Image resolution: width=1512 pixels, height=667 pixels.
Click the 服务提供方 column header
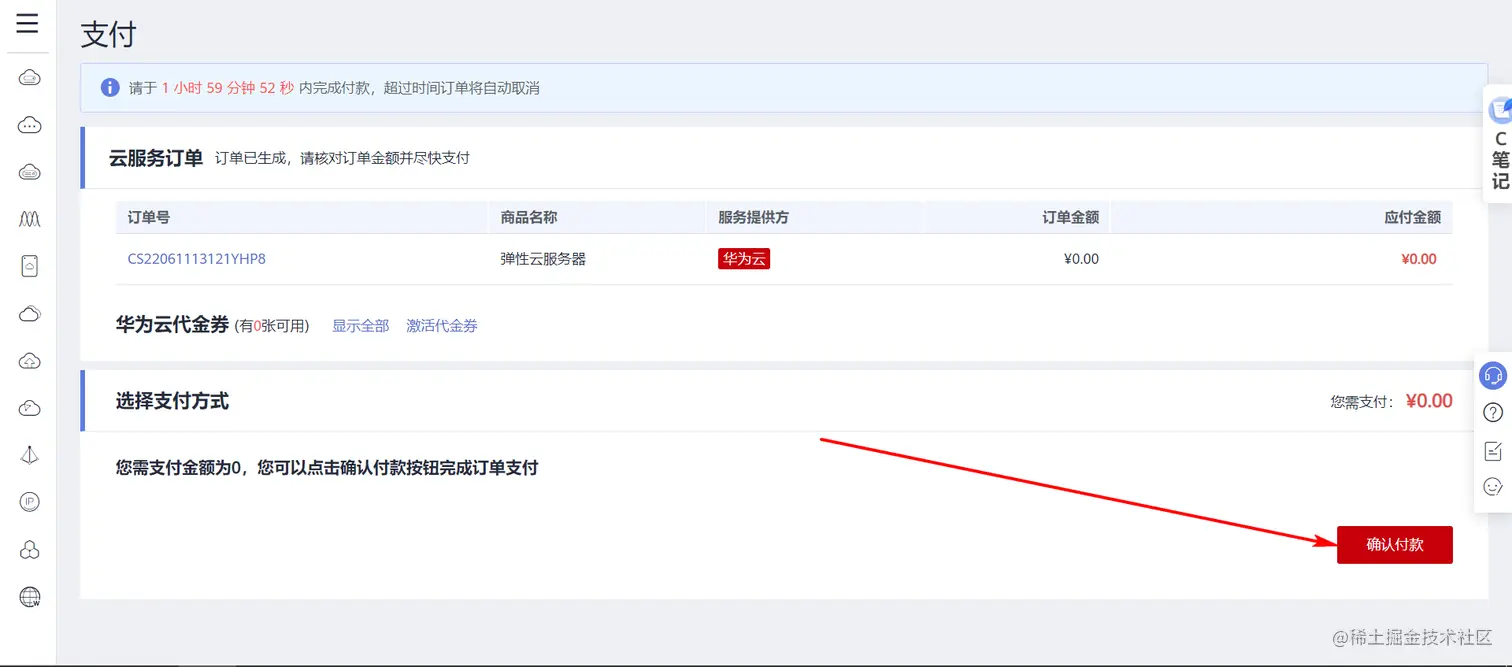(x=754, y=217)
